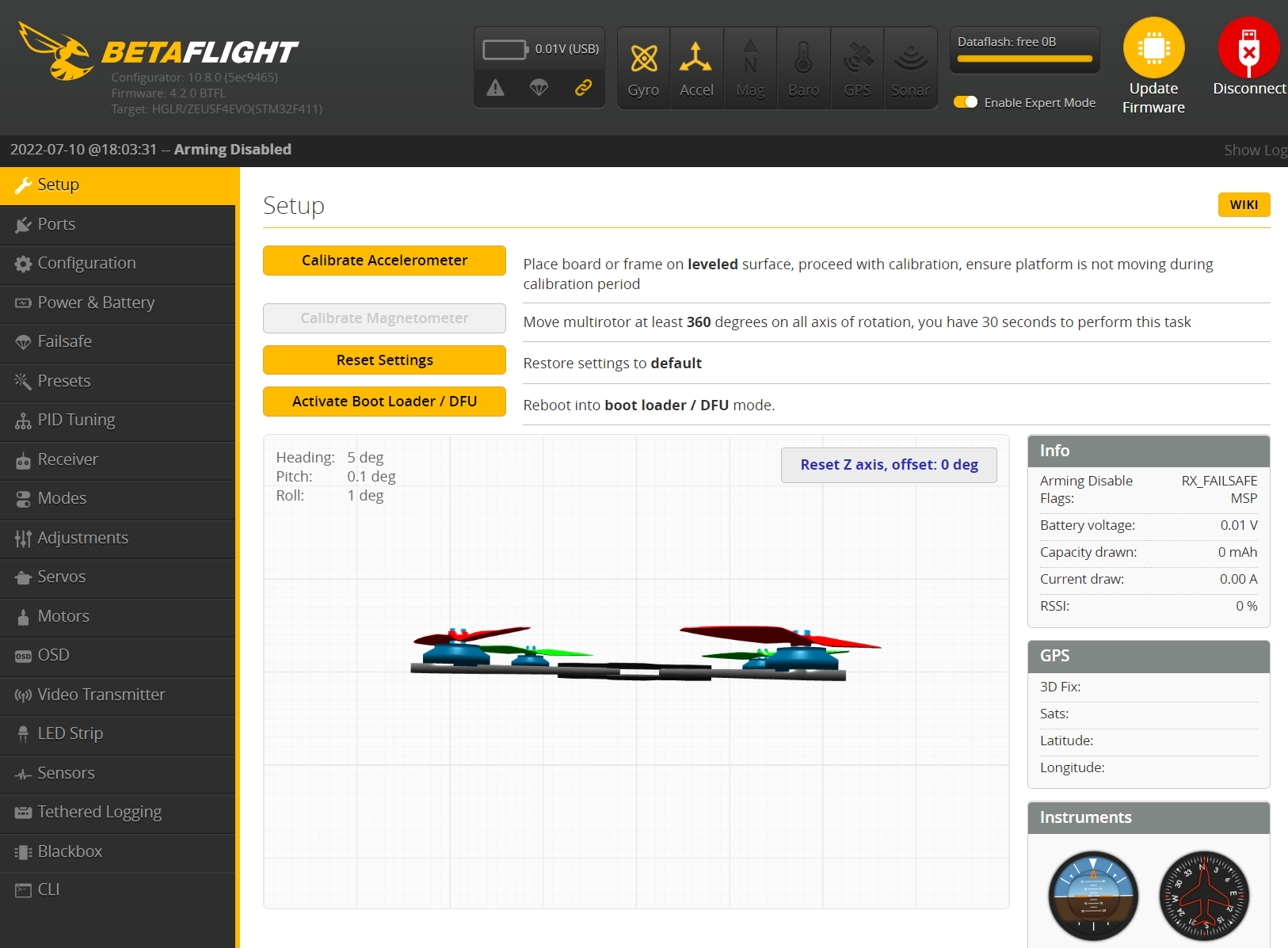1288x948 pixels.
Task: Click the link status icon
Action: point(583,88)
